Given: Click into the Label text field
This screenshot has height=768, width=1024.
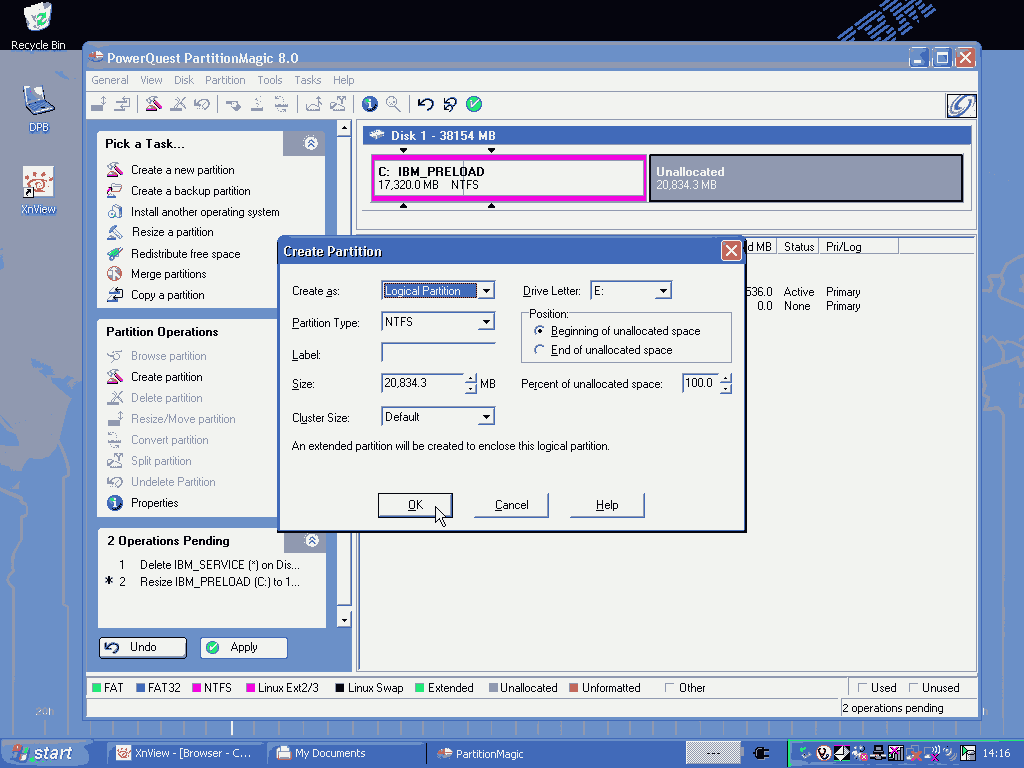Looking at the screenshot, I should pos(438,353).
